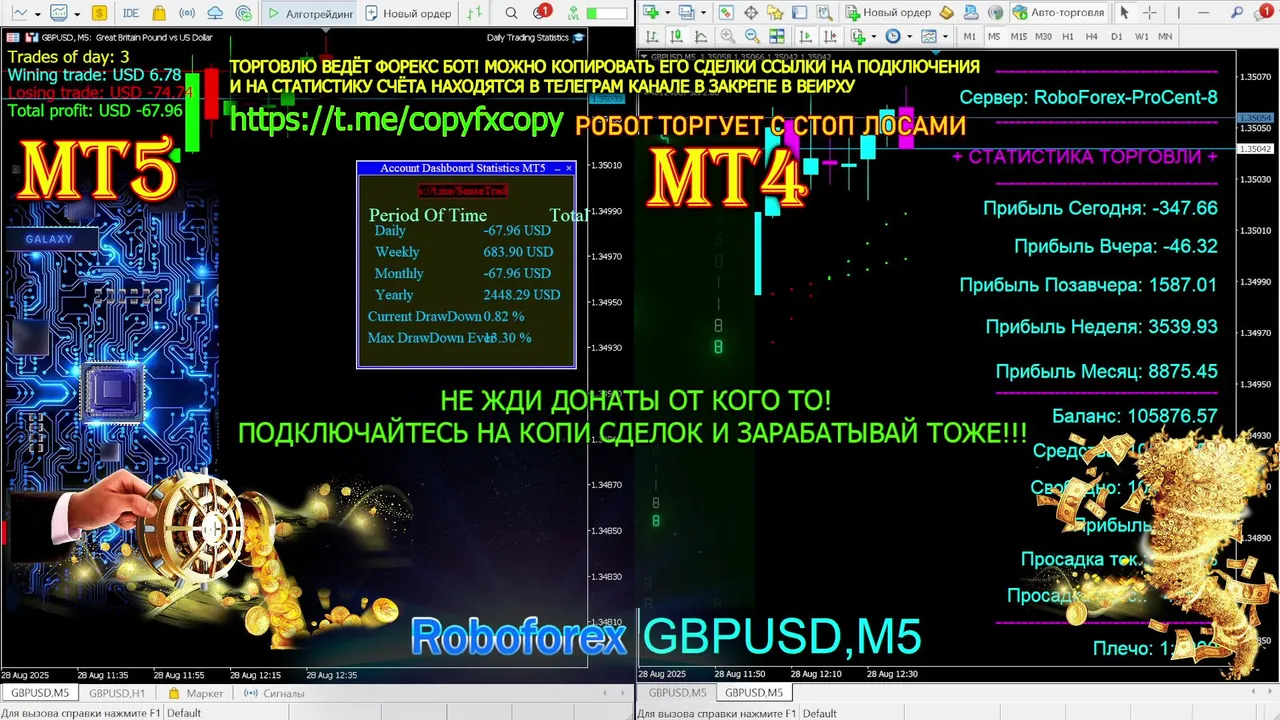The height and width of the screenshot is (720, 1280).
Task: Expand the profiles dropdown arrow in MT4
Action: (x=703, y=12)
